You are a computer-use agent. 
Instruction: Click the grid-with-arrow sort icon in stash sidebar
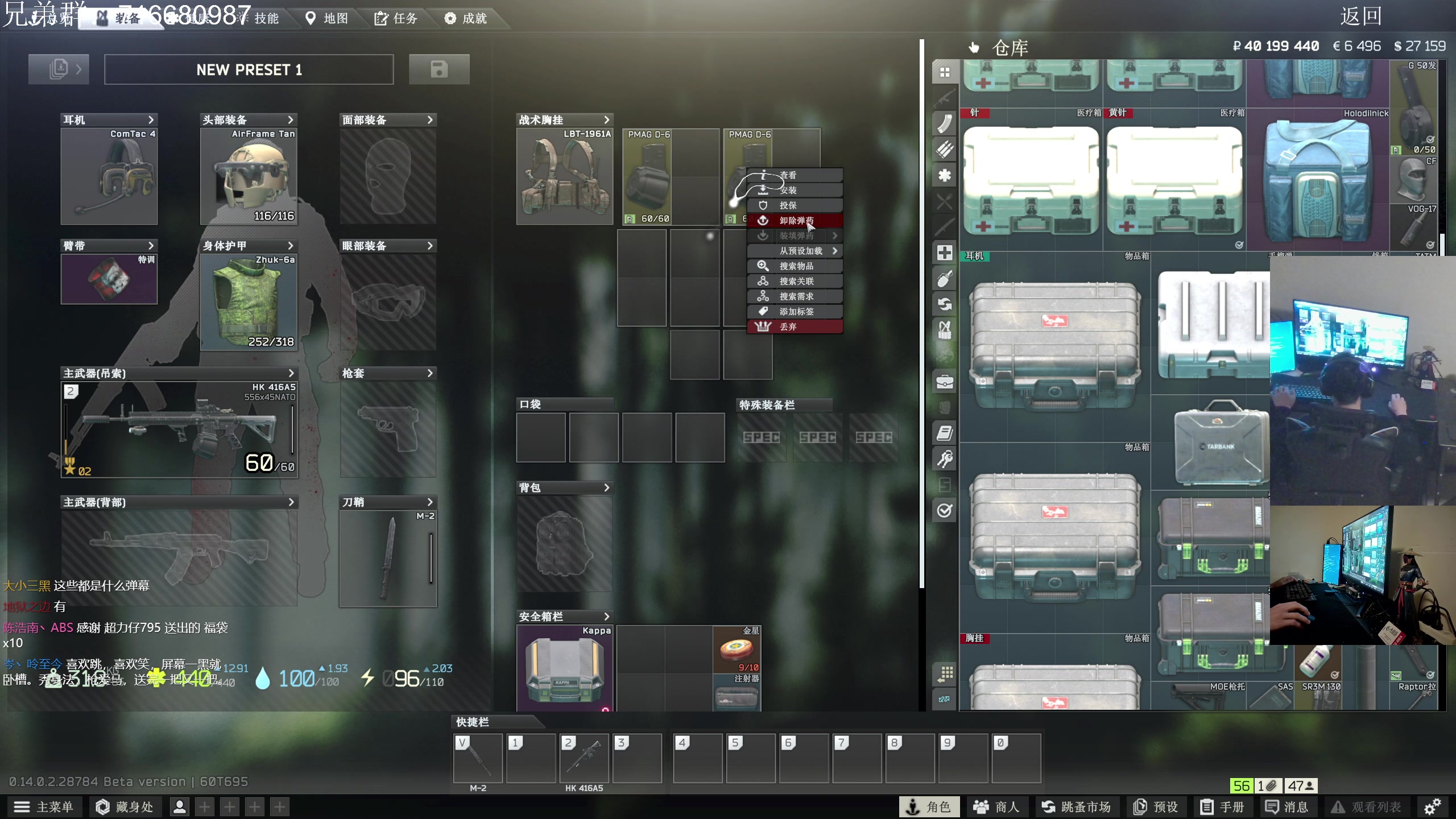(945, 674)
